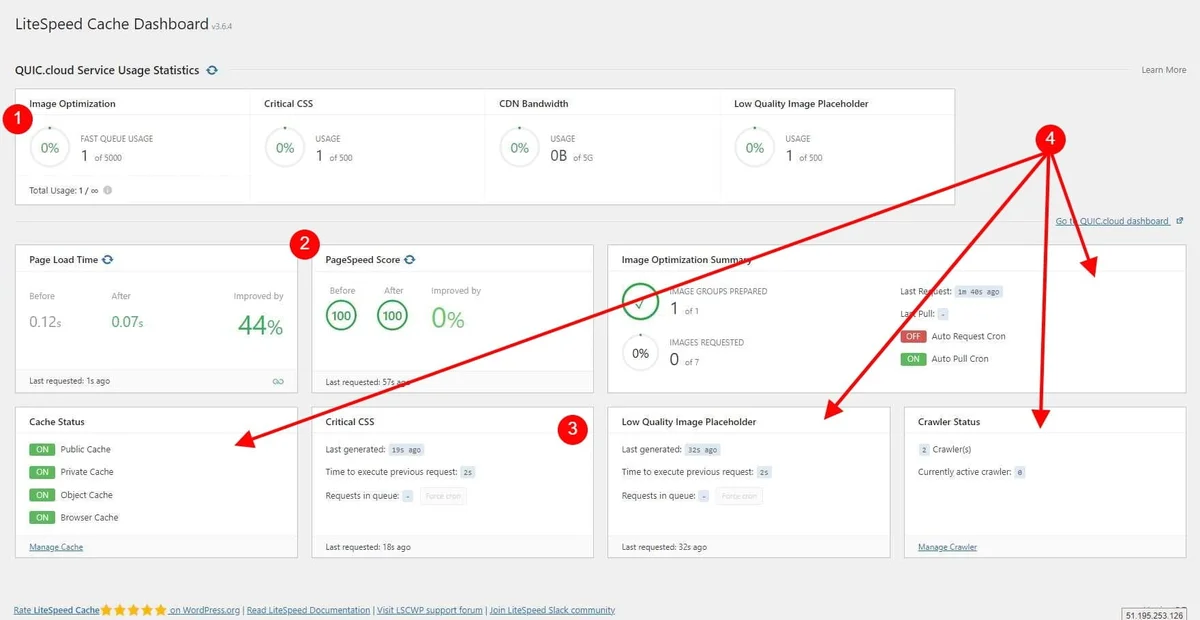Click the Learn More link

click(1163, 70)
